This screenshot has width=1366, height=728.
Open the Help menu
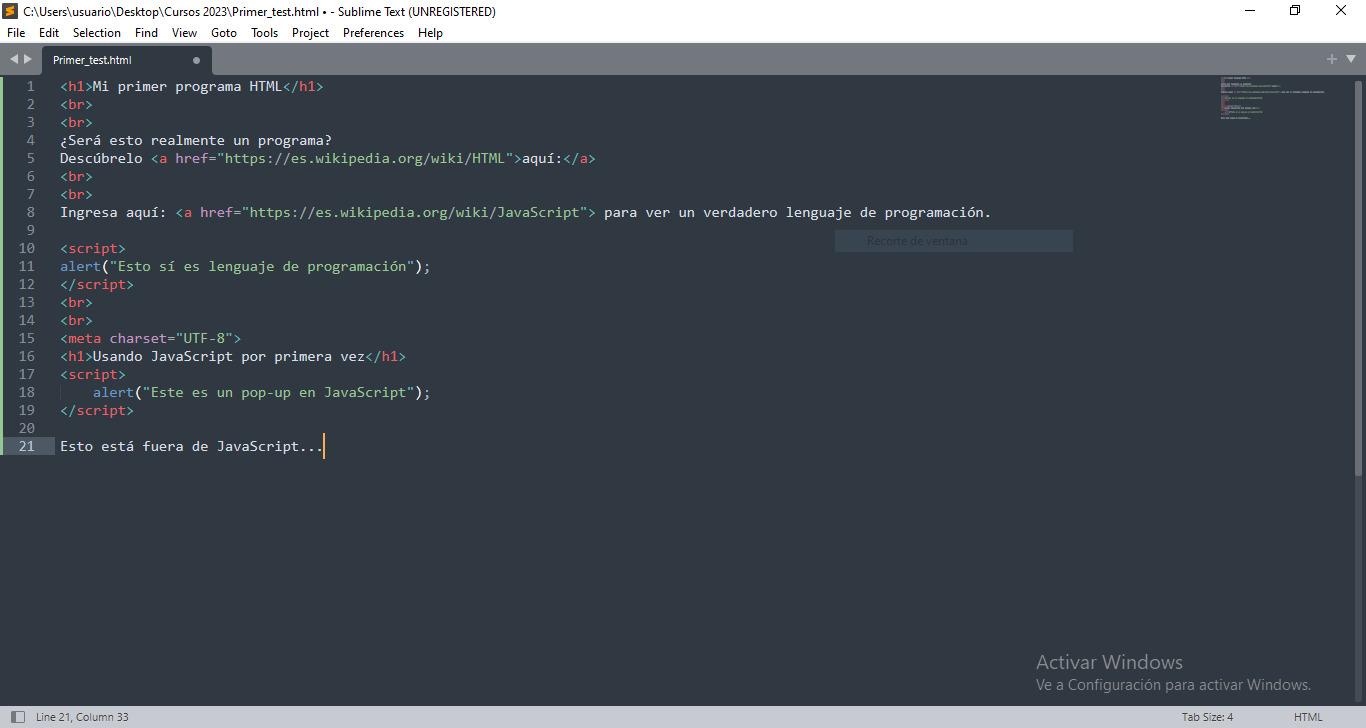430,32
